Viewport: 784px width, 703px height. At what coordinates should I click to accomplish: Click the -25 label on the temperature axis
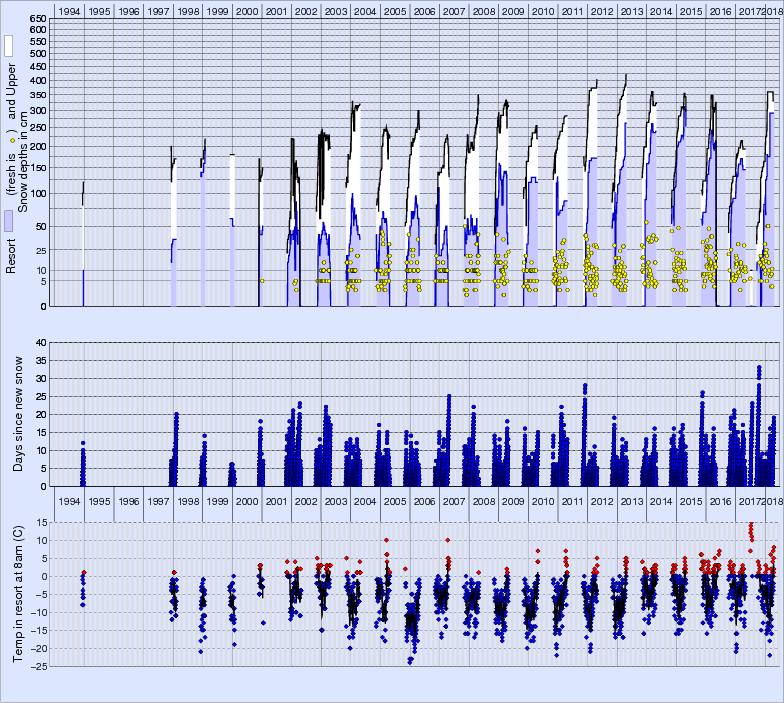pos(38,666)
